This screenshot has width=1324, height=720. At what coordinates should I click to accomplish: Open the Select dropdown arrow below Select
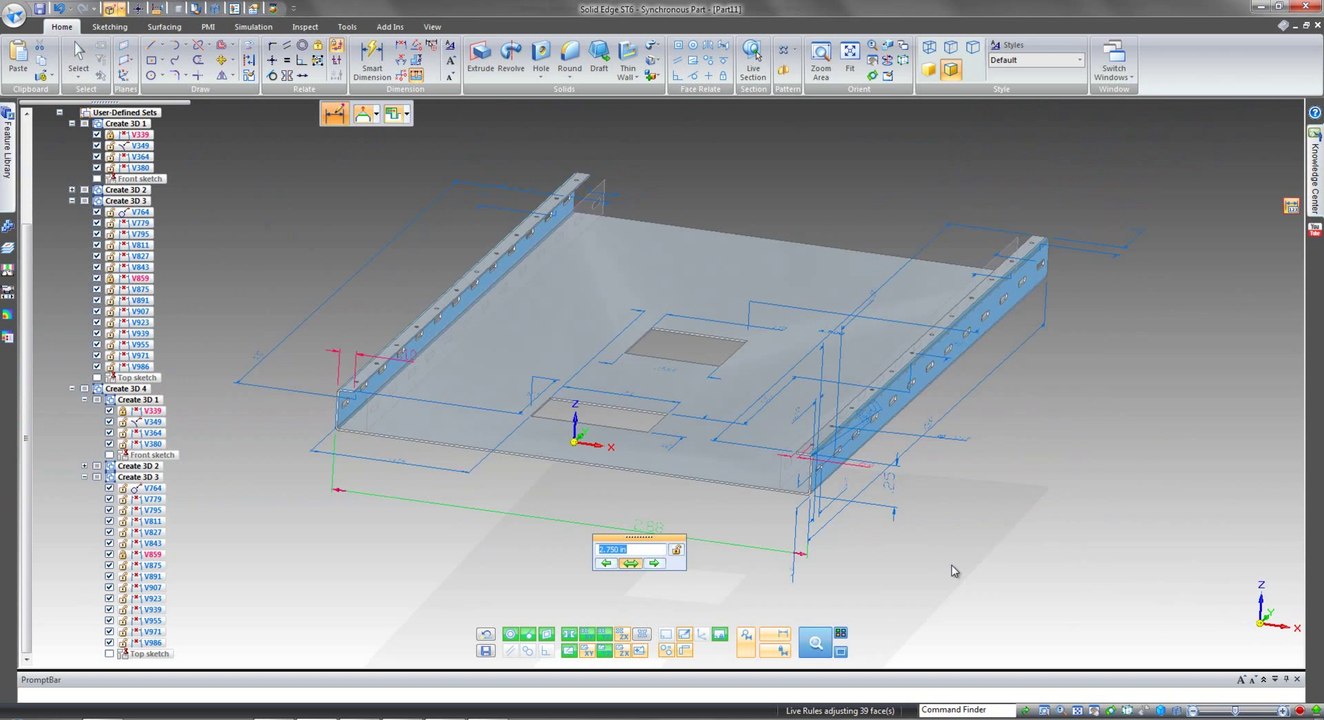78,78
